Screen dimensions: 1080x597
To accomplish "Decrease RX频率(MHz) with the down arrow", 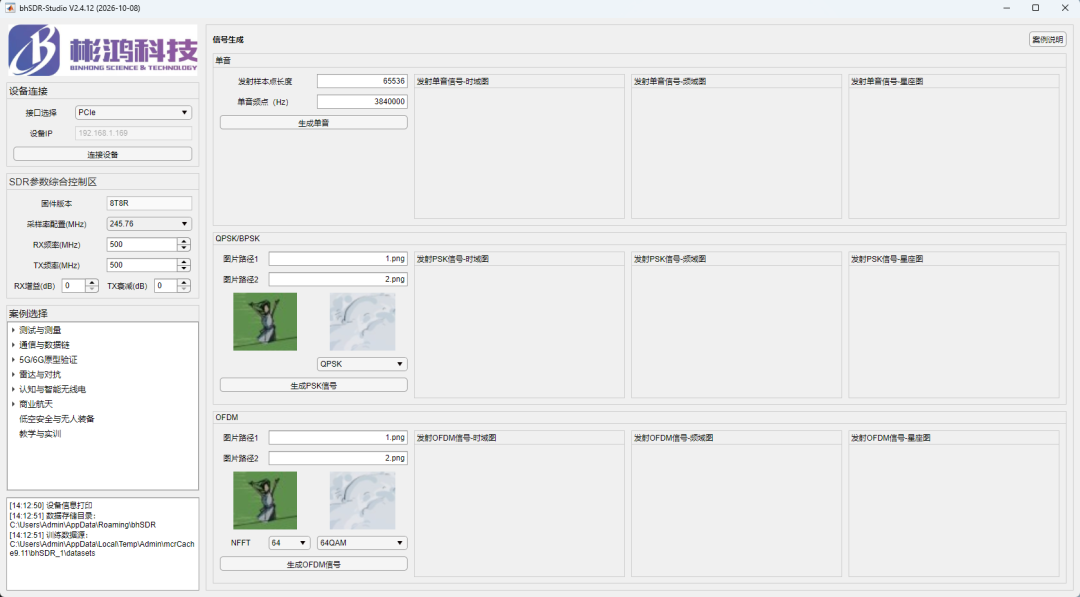I will pos(184,248).
